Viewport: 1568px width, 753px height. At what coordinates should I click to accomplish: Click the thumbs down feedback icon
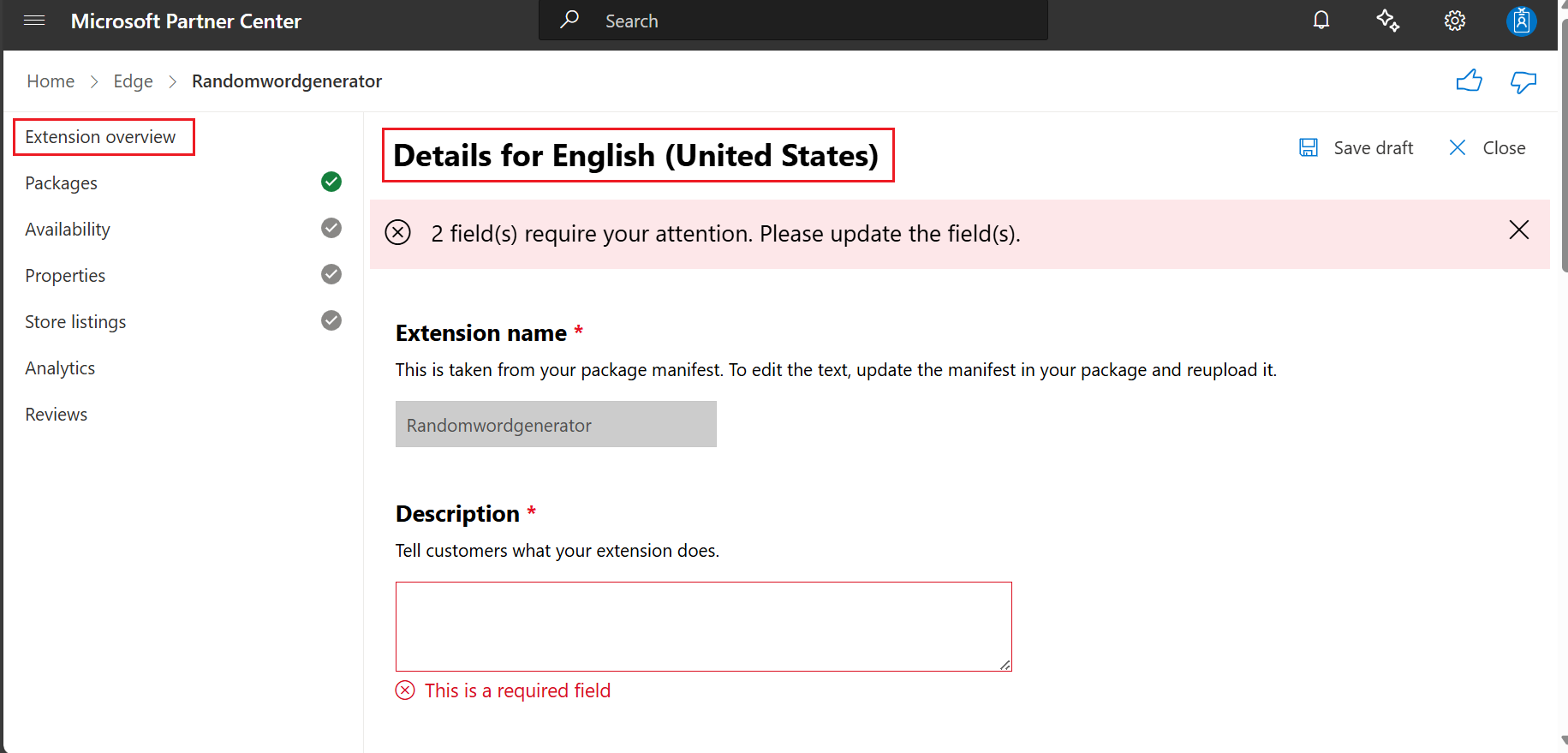(1523, 82)
